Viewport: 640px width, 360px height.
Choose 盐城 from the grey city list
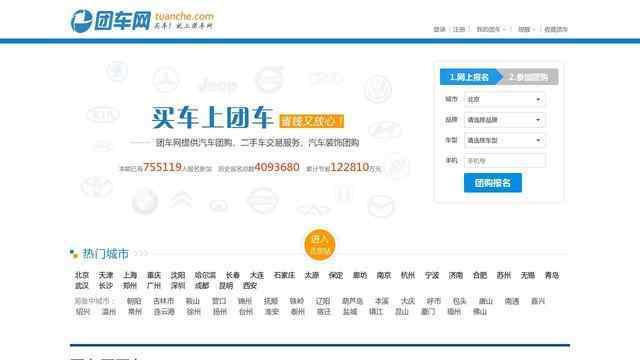350,312
